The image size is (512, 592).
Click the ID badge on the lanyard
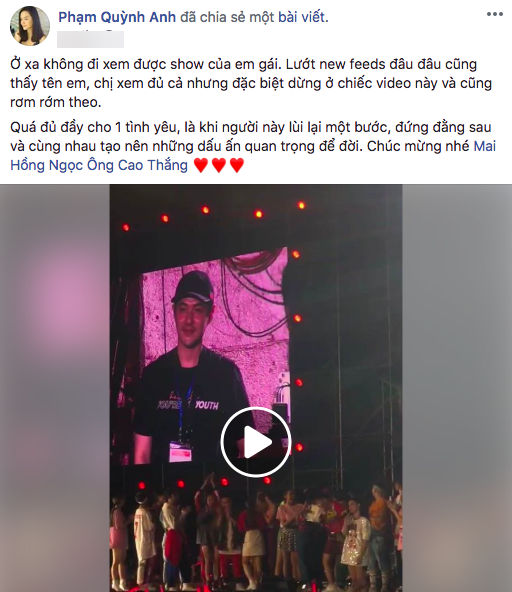tap(180, 452)
